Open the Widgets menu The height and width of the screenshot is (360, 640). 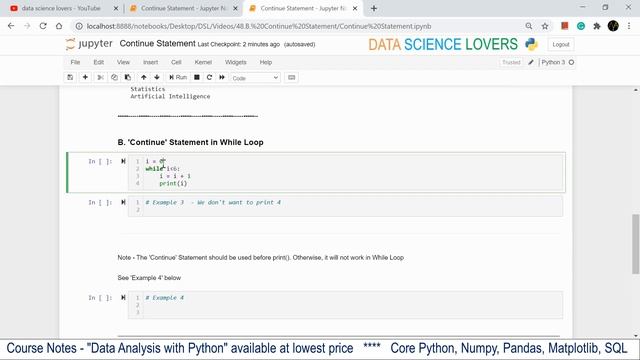click(236, 62)
